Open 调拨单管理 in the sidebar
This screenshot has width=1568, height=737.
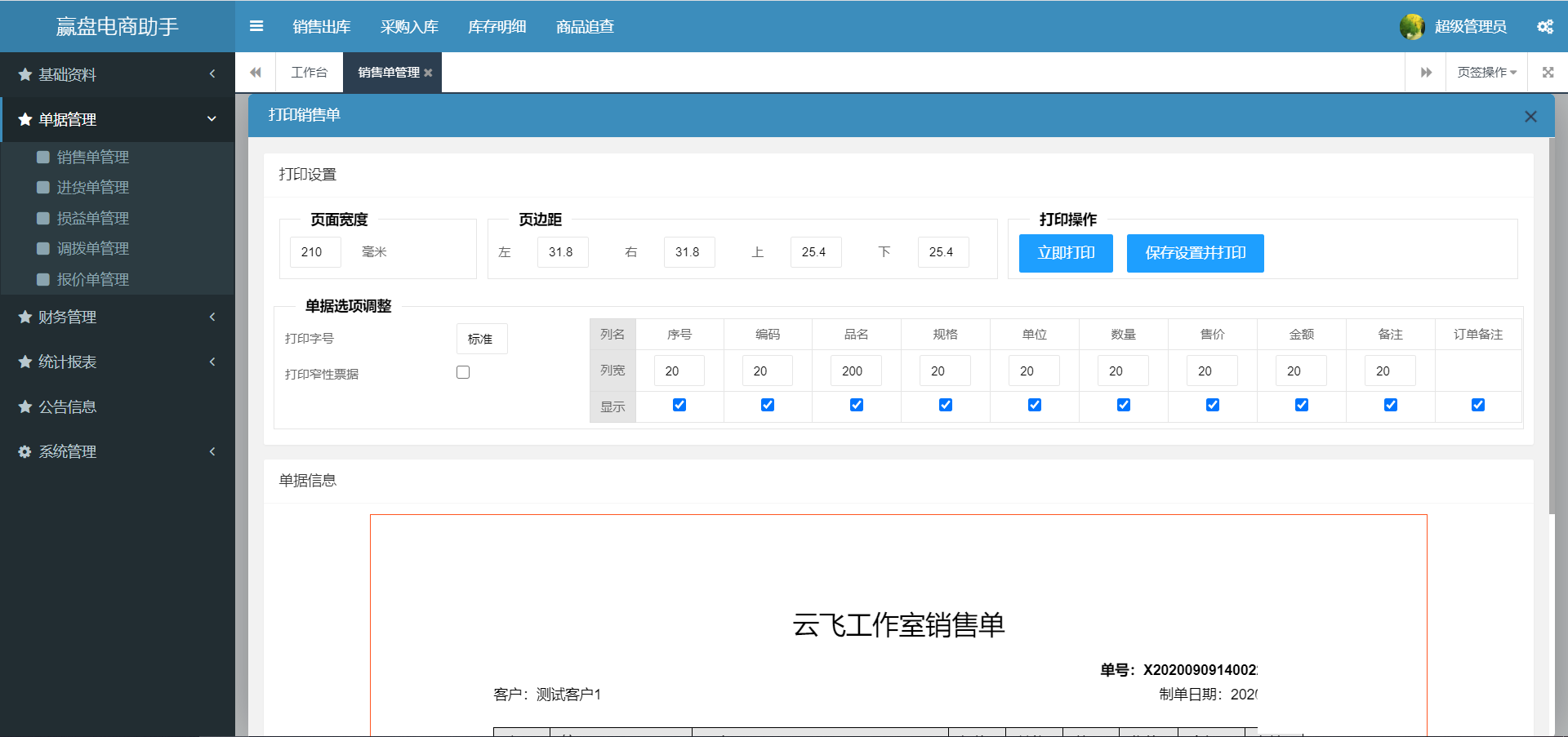click(x=93, y=248)
